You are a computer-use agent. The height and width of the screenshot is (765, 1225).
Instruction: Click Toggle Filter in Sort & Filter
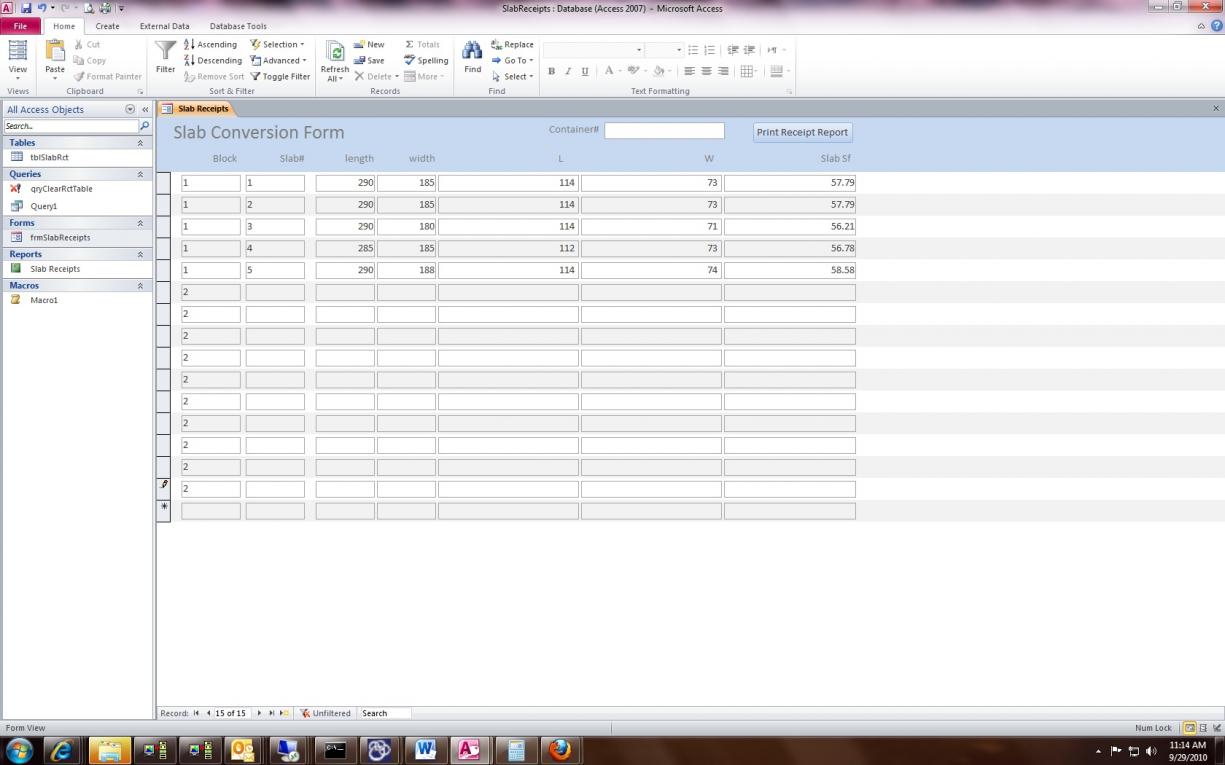[280, 76]
